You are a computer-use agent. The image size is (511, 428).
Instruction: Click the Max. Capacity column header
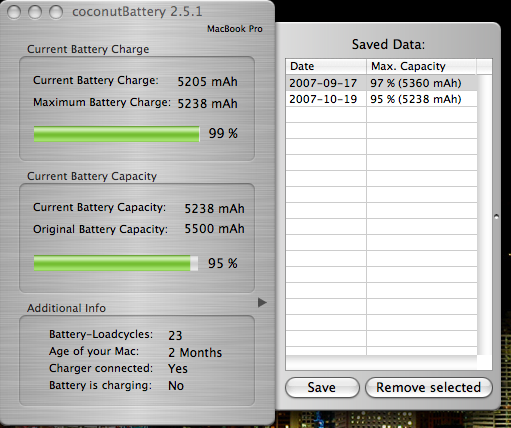tap(421, 66)
